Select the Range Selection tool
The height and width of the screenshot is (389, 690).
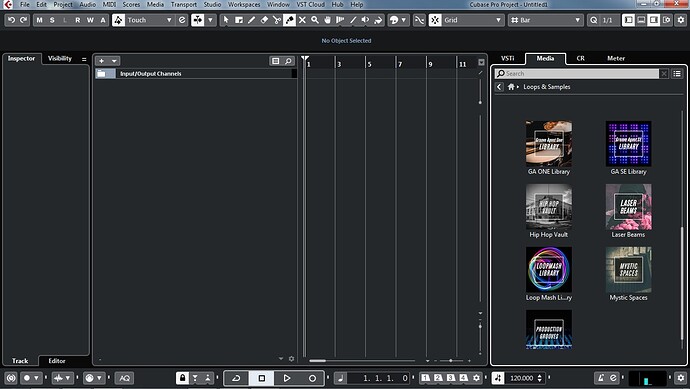point(239,20)
